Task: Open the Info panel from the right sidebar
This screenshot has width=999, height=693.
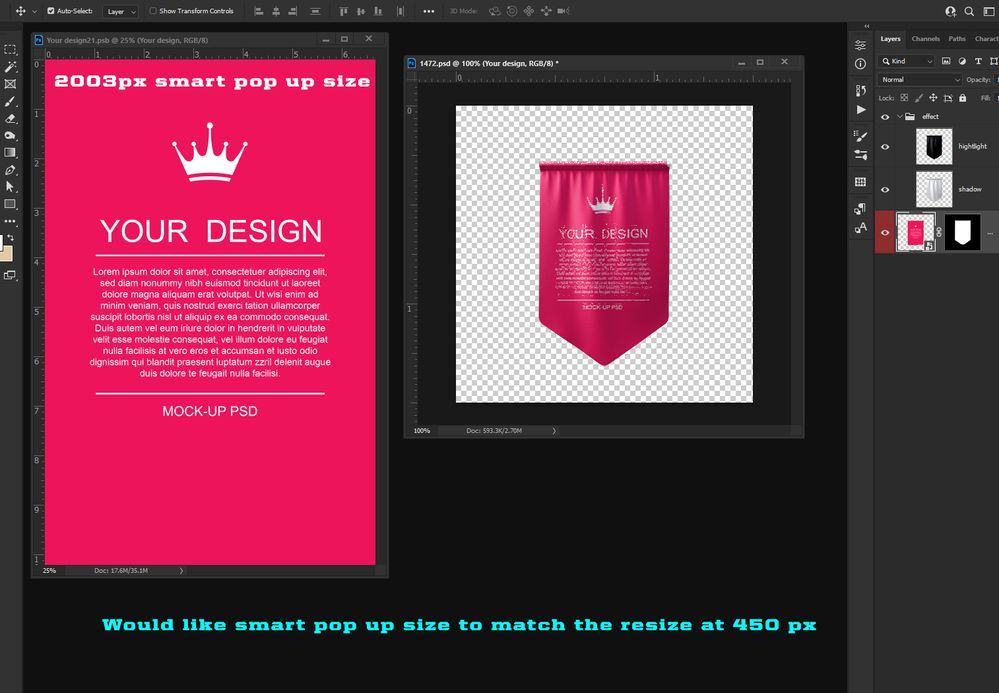Action: 860,62
